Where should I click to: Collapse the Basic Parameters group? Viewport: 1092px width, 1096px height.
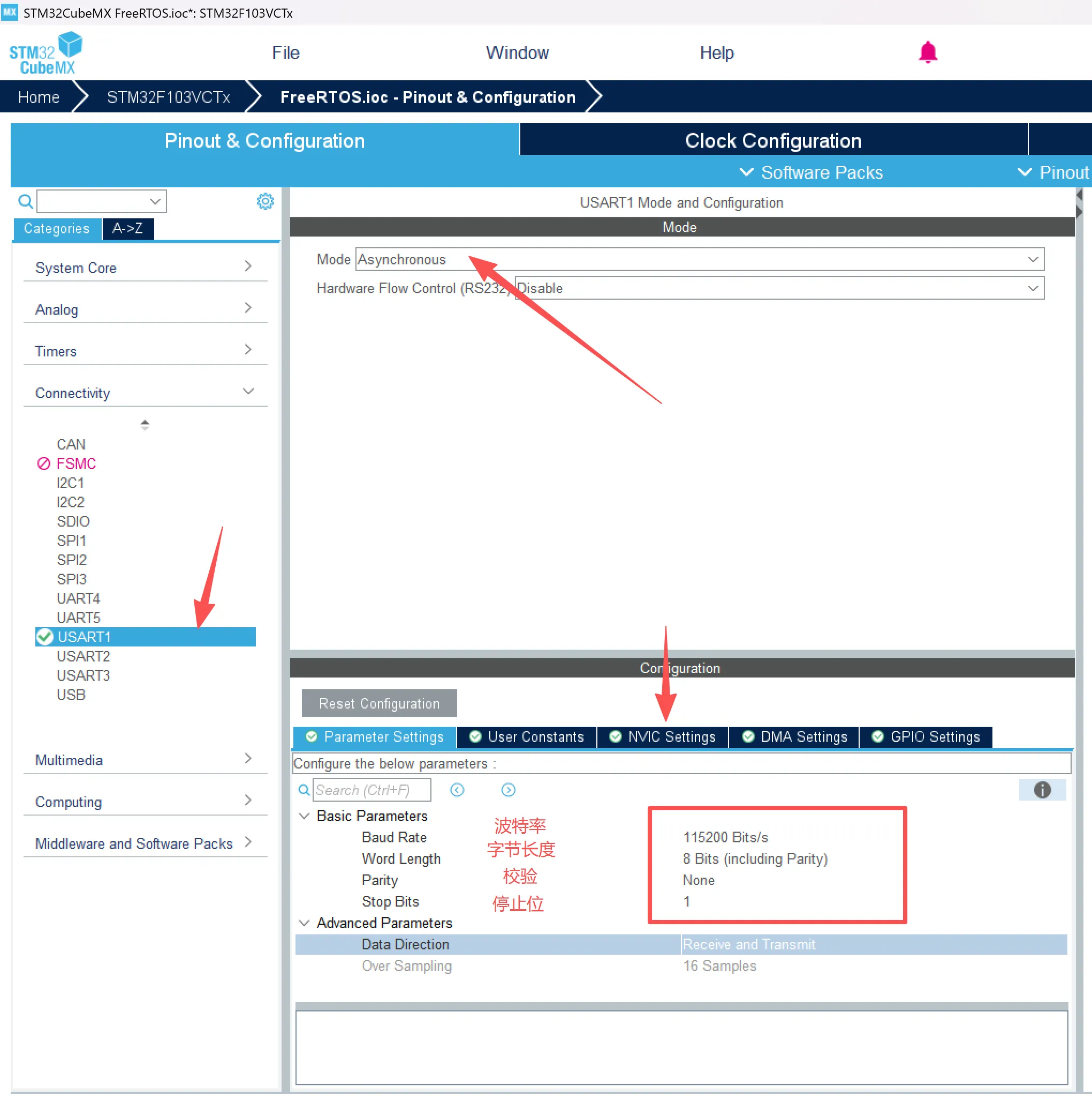coord(304,816)
